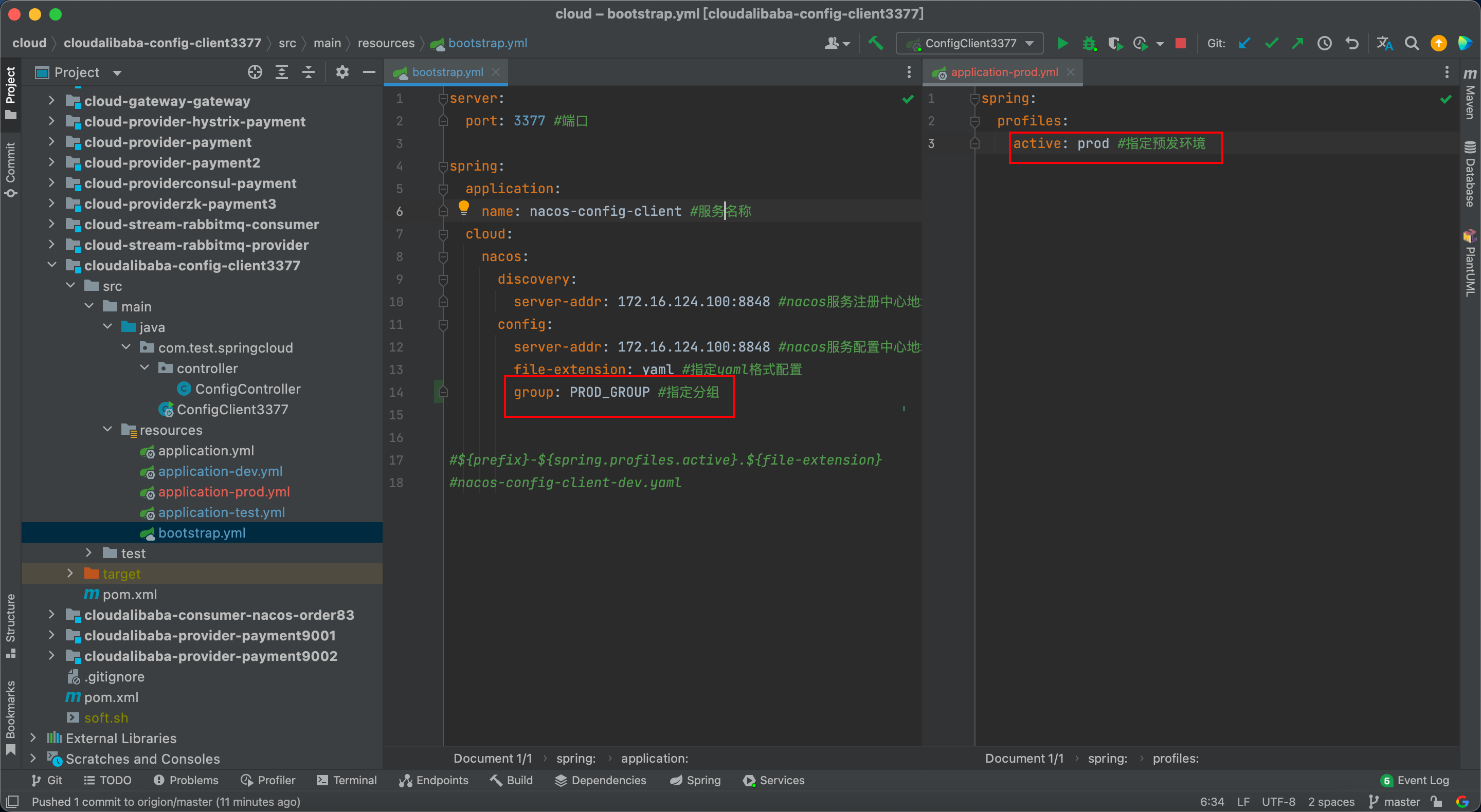Toggle fold for spring block in bootstrap.yml
Screen dimensions: 1481x812
point(443,167)
